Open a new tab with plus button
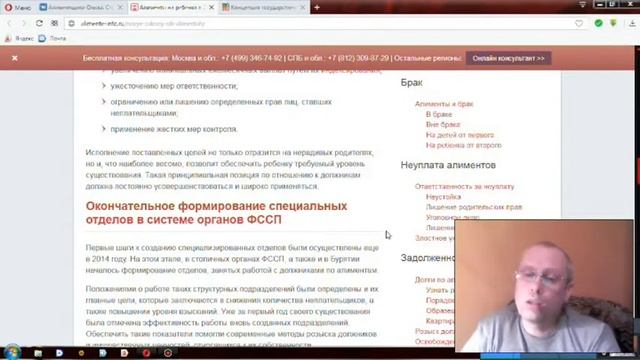The height and width of the screenshot is (360, 640). [x=317, y=7]
